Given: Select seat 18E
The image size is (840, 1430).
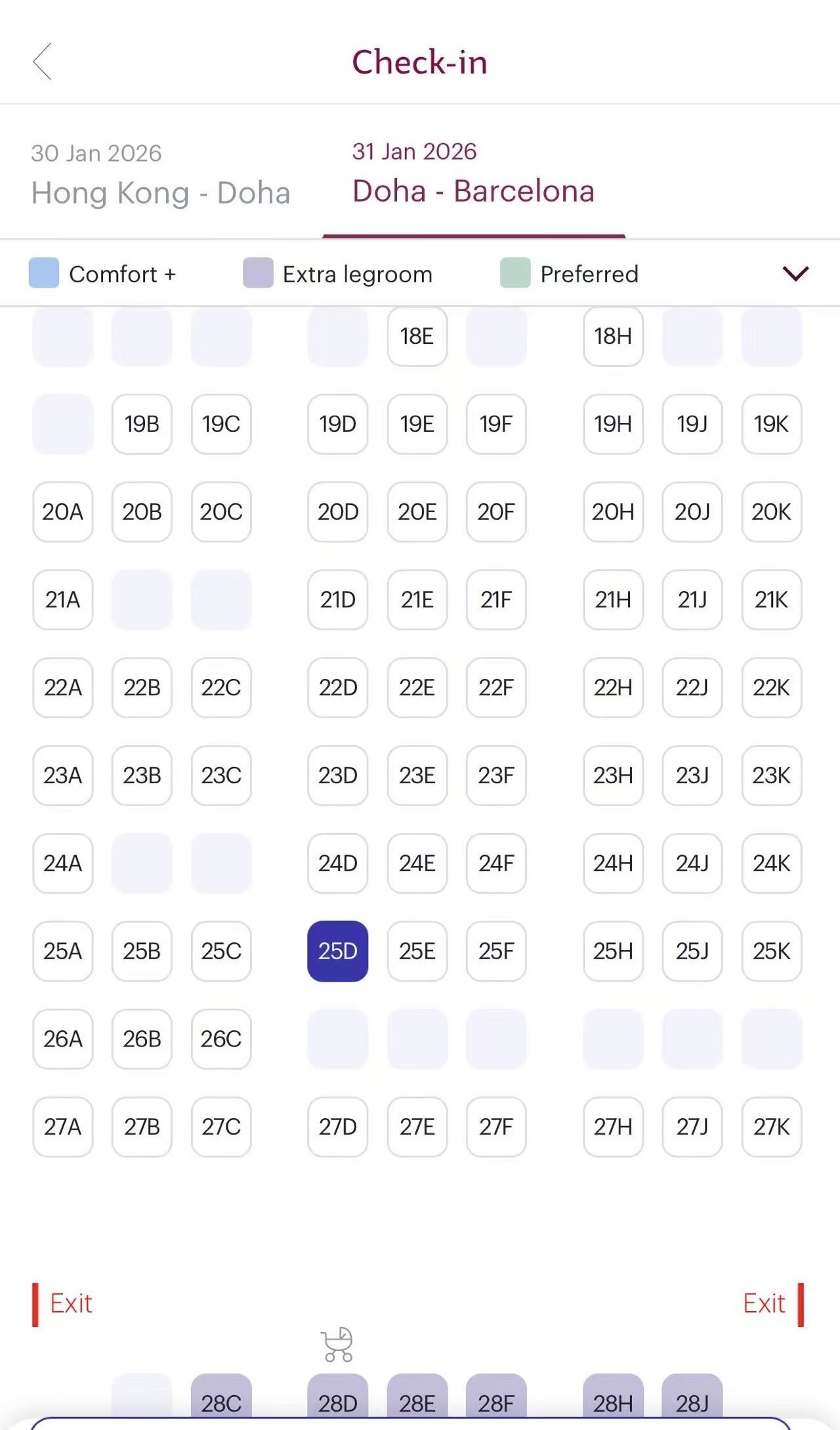Looking at the screenshot, I should tap(417, 336).
